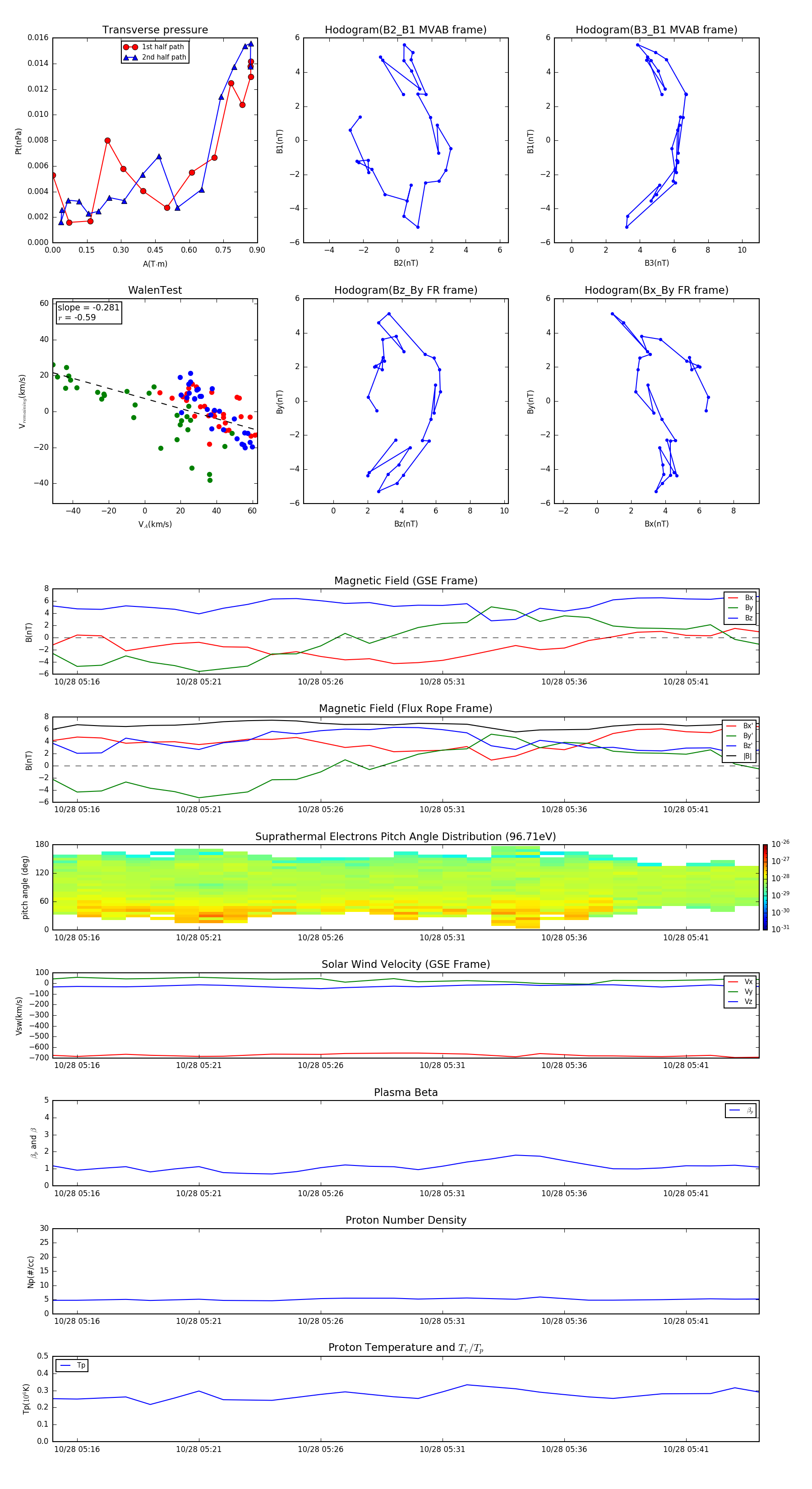Click the 'Vy' legend entry
This screenshot has height=1489, width=812.
pos(741,991)
